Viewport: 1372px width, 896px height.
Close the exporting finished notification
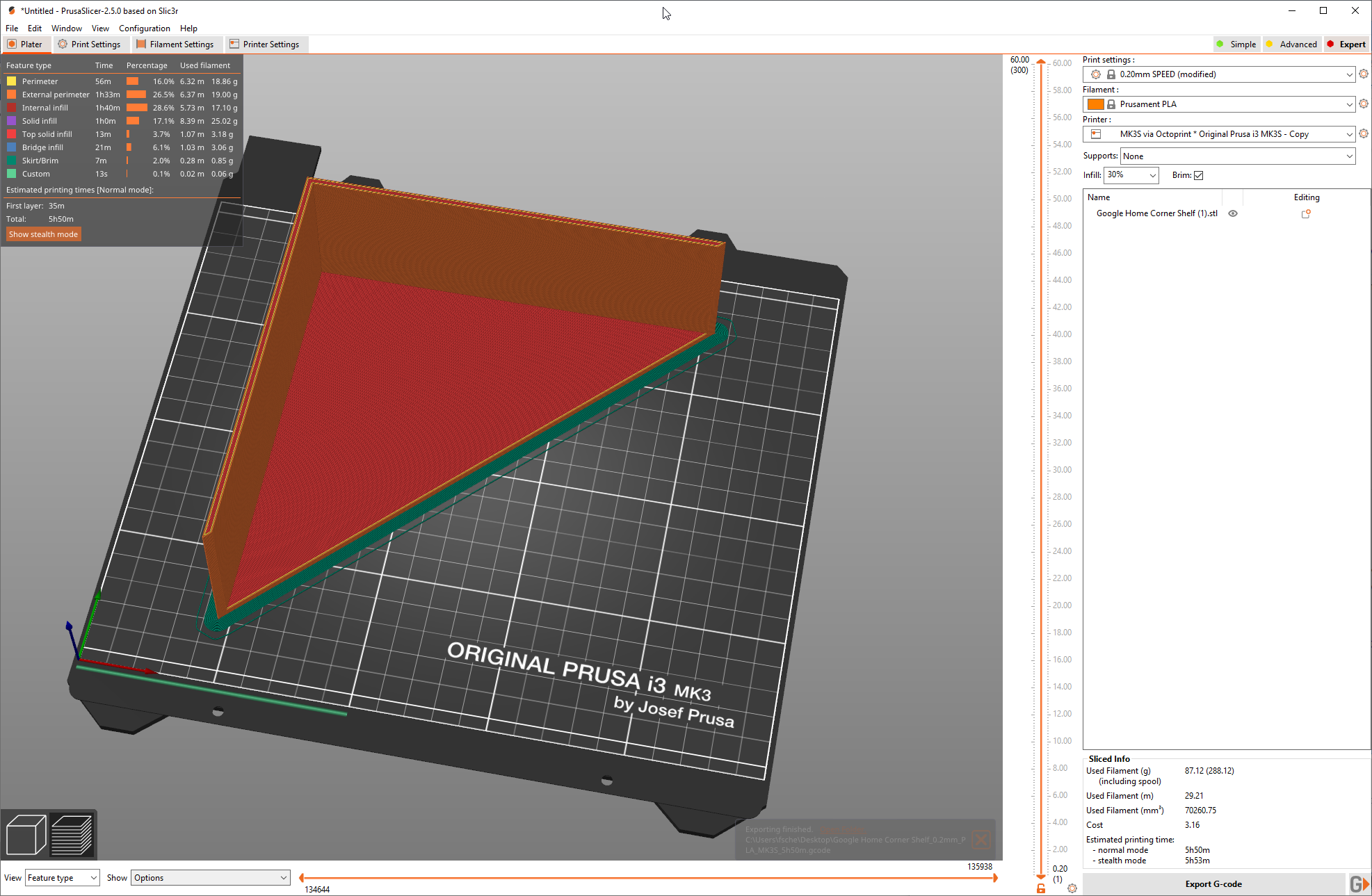pos(980,839)
